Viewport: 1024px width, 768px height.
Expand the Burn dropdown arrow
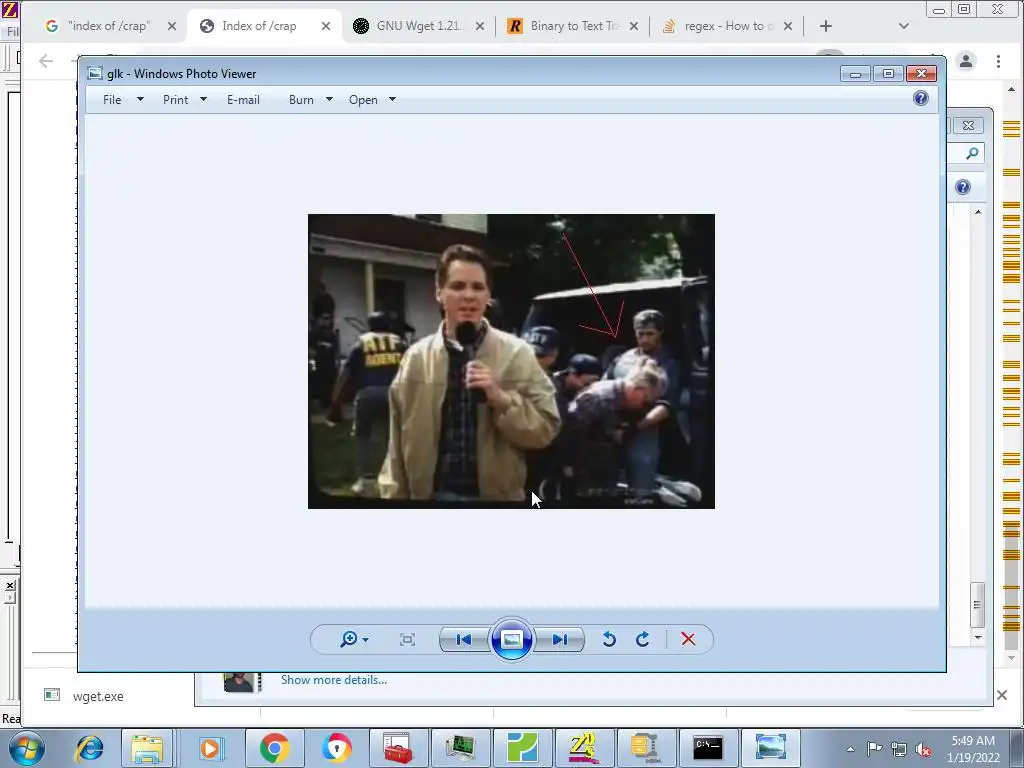pyautogui.click(x=329, y=99)
